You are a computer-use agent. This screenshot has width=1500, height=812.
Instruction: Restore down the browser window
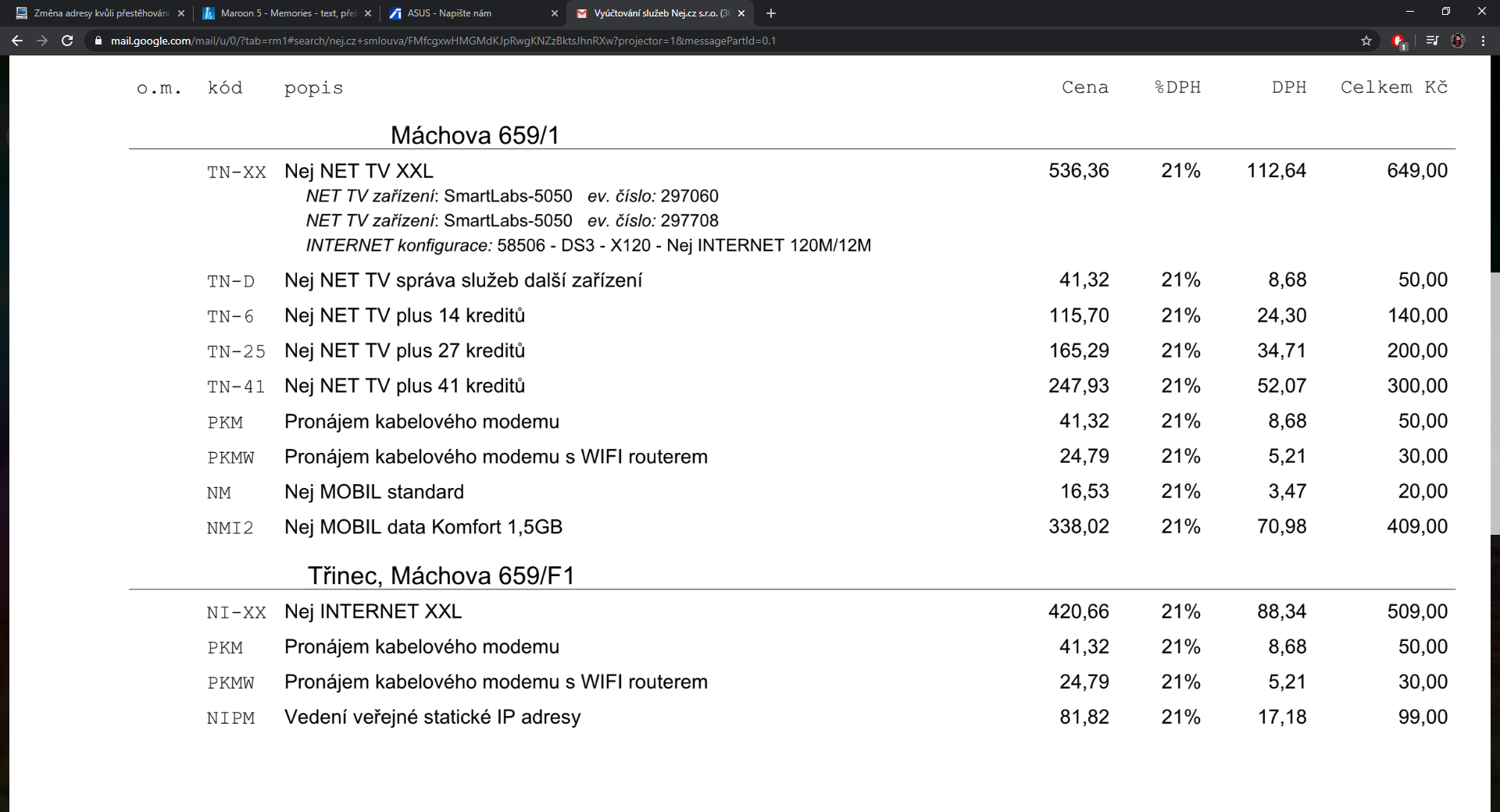(x=1445, y=12)
